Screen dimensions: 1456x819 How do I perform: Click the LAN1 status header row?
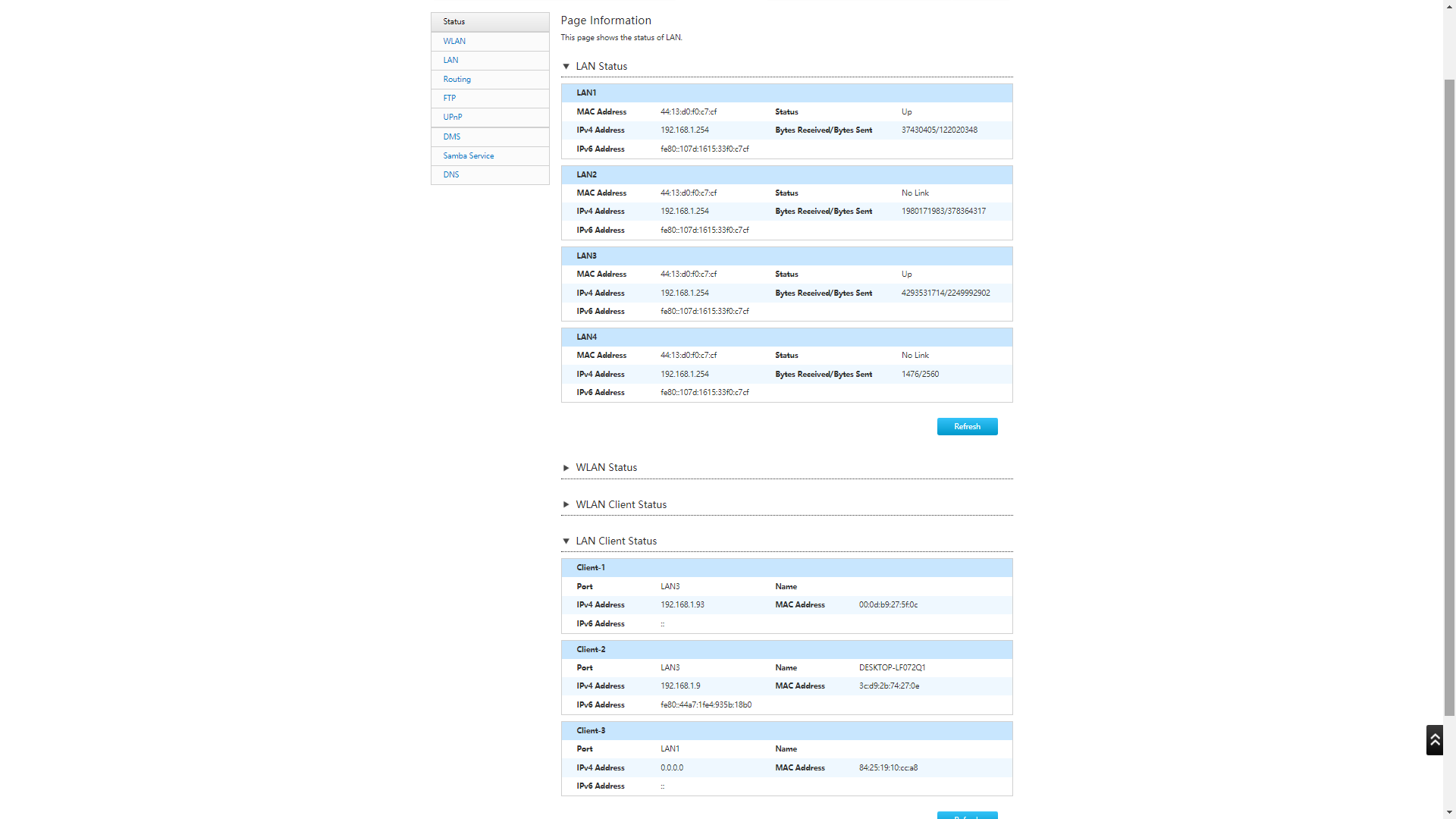click(786, 93)
